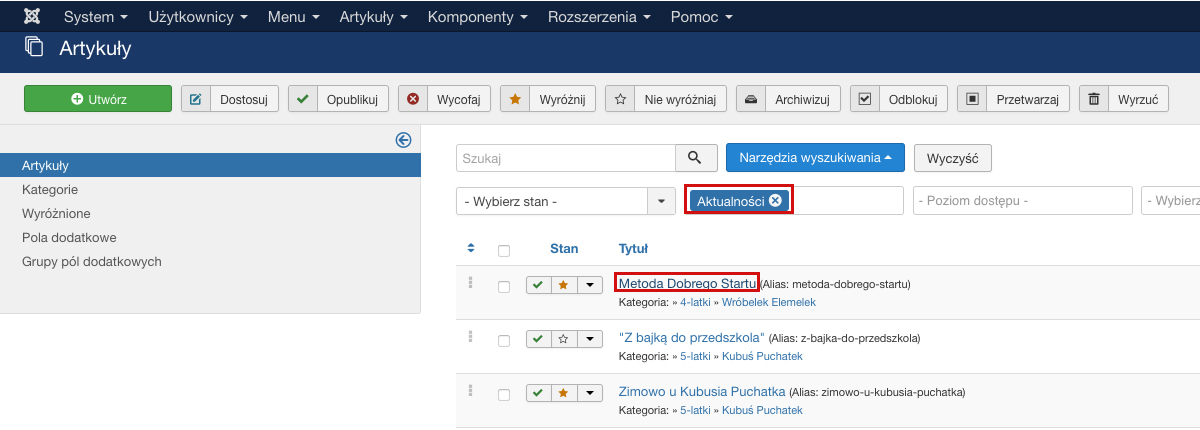Toggle published state for Metoda Dobrego Startu
The image size is (1200, 430).
538,285
